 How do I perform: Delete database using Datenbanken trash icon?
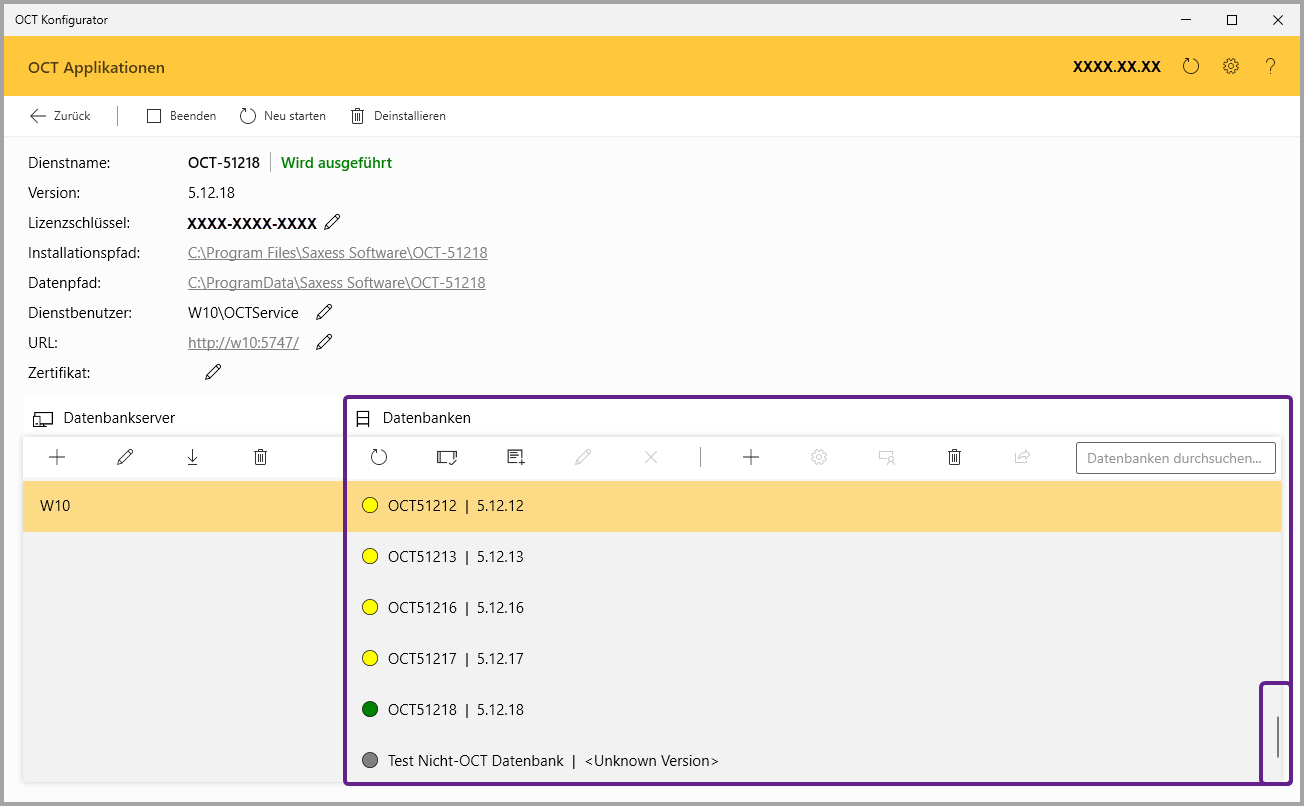954,457
